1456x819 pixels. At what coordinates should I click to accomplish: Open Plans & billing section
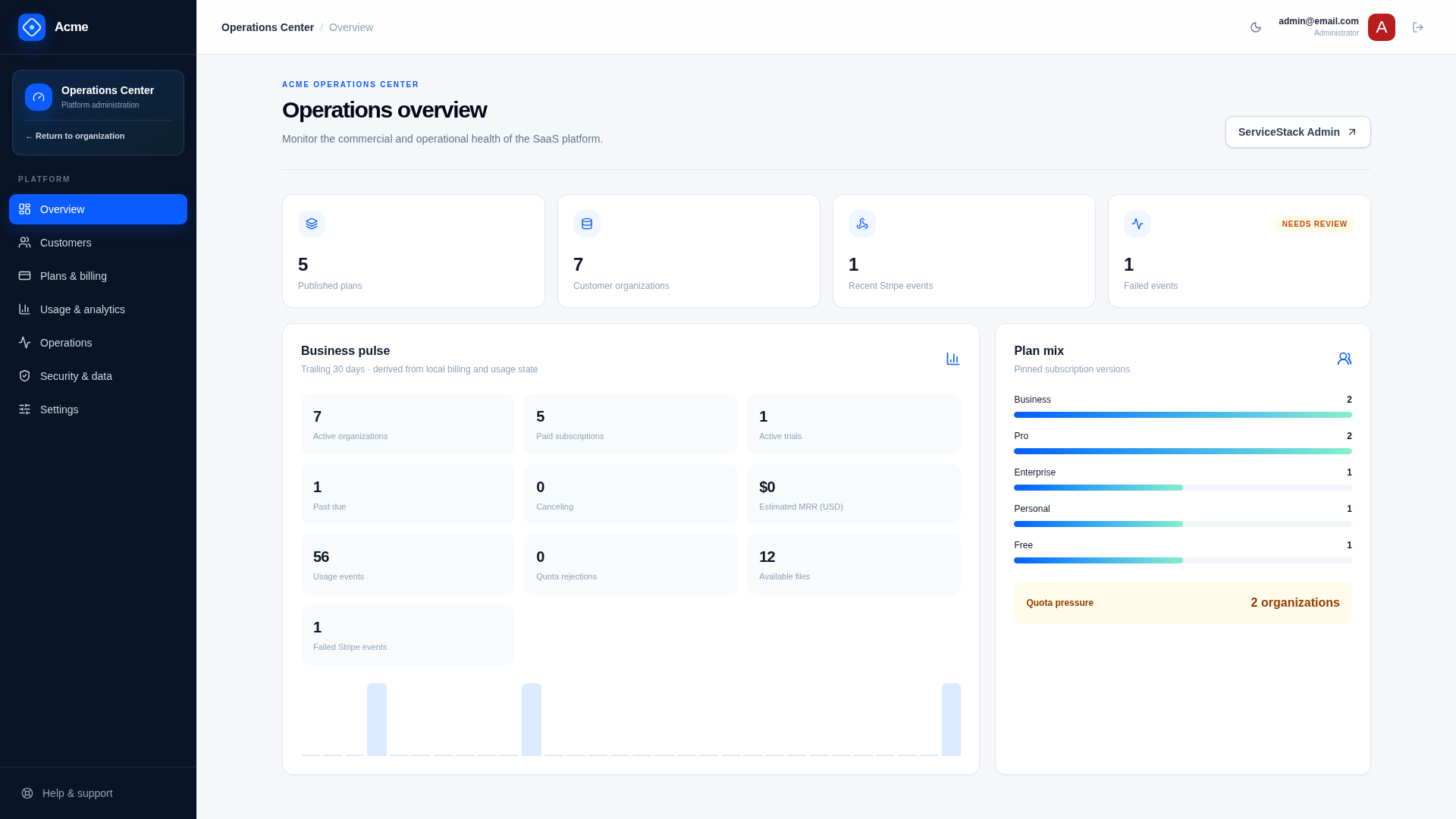click(x=98, y=276)
